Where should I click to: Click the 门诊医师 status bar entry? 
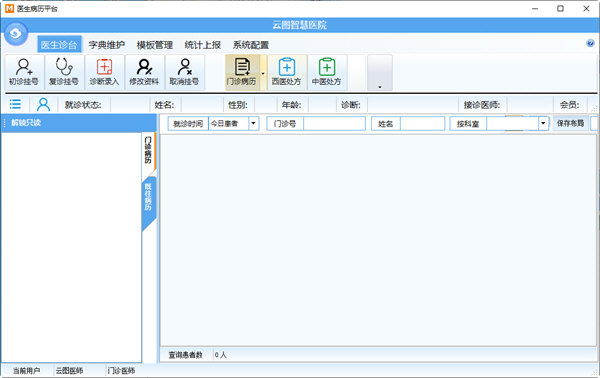click(121, 371)
